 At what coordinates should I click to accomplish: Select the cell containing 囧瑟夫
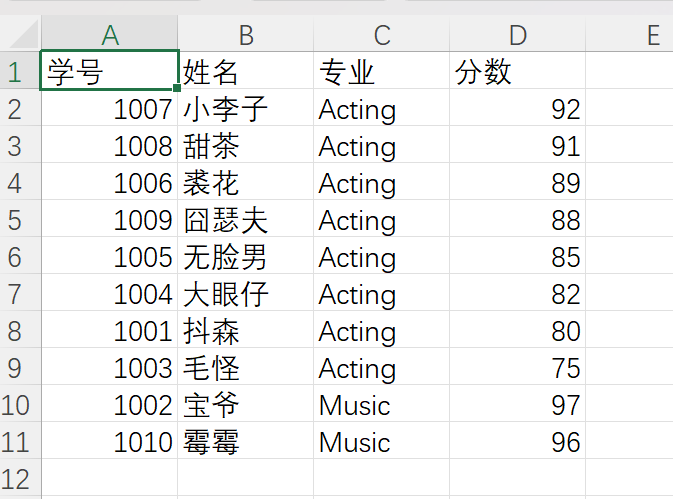[x=246, y=221]
